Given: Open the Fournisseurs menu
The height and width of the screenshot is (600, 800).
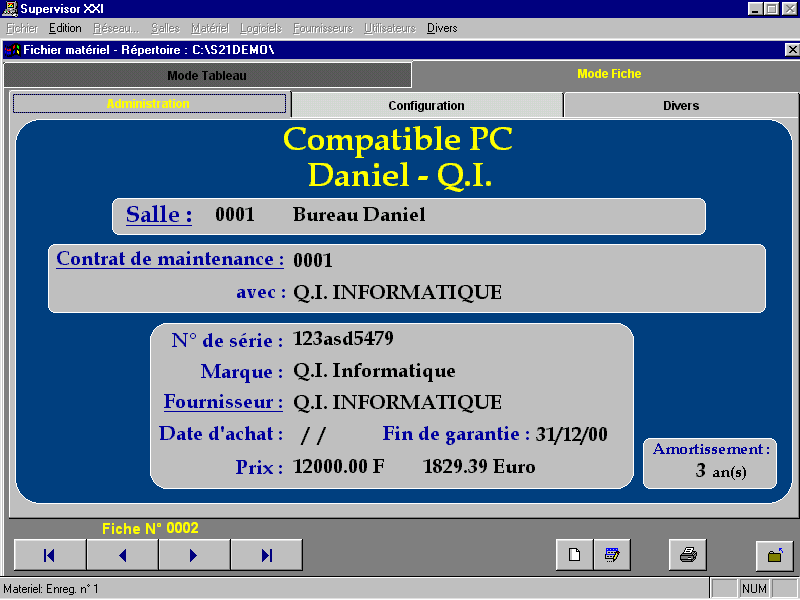Looking at the screenshot, I should [323, 28].
